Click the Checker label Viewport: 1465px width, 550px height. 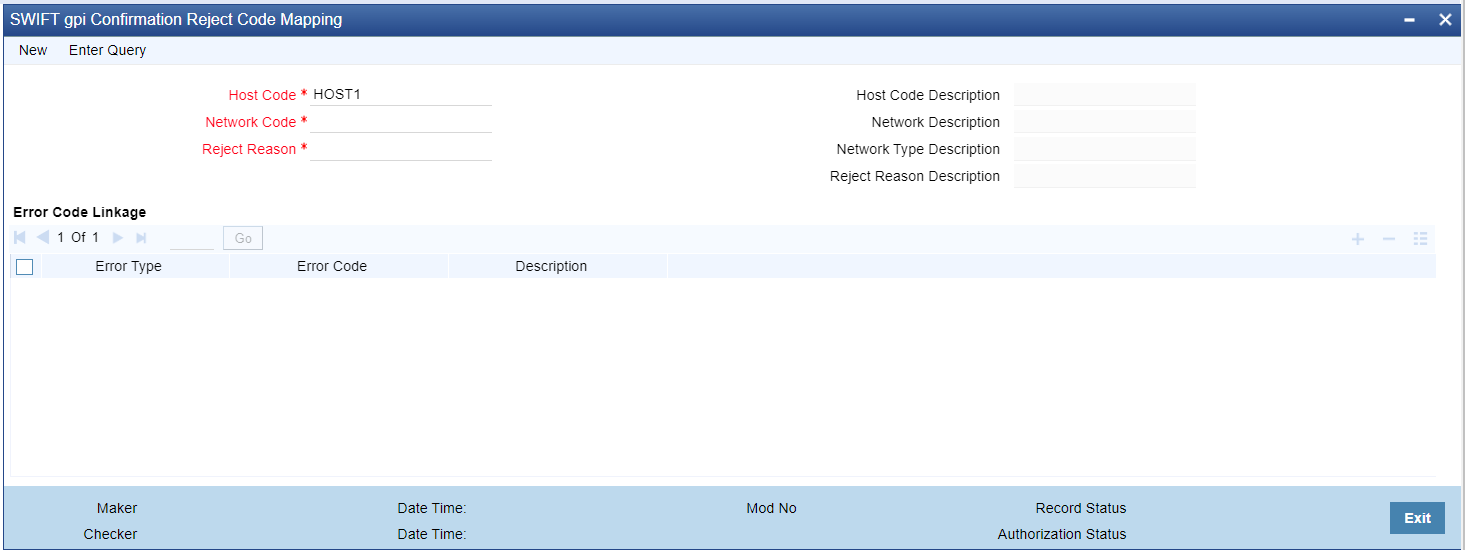tap(110, 534)
